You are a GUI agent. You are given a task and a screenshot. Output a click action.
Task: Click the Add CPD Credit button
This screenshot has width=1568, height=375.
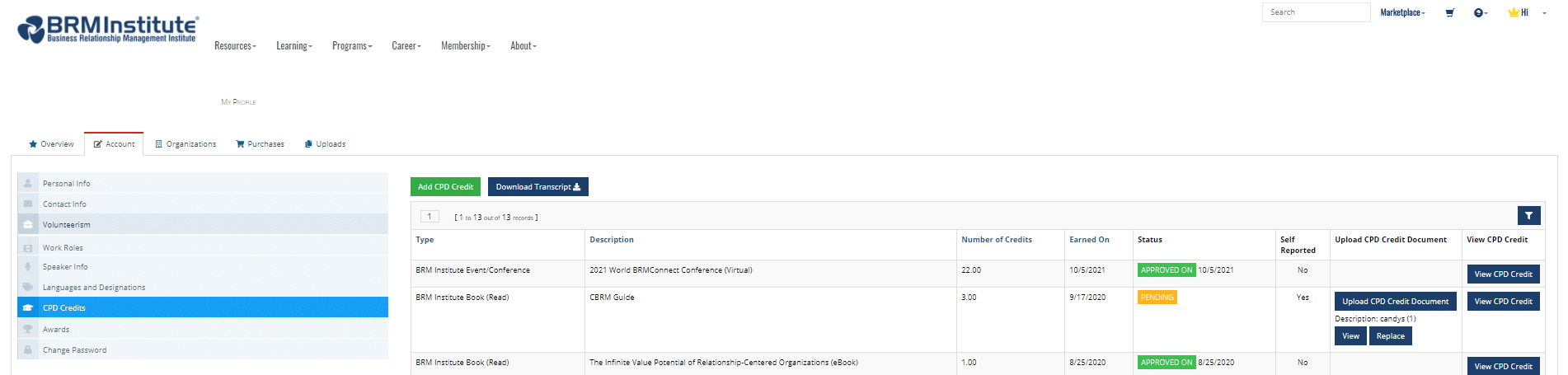pyautogui.click(x=445, y=187)
